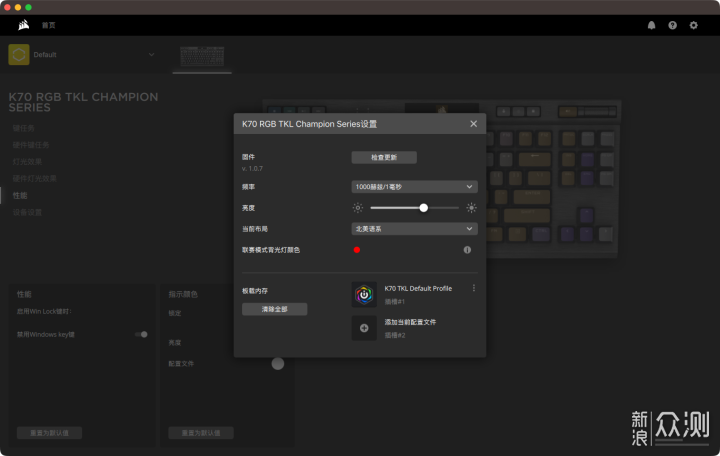Close the K70 settings dialog
The image size is (720, 456).
coord(473,124)
